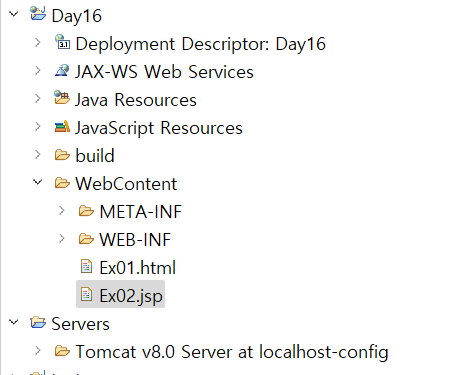Click the build folder icon

(x=62, y=155)
